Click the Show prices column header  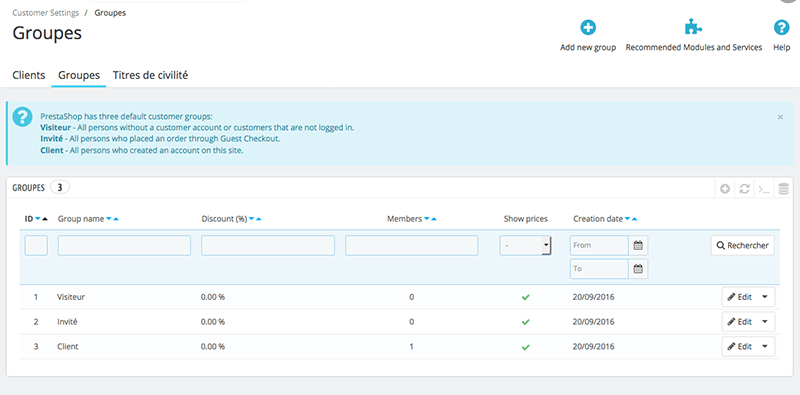click(x=526, y=219)
